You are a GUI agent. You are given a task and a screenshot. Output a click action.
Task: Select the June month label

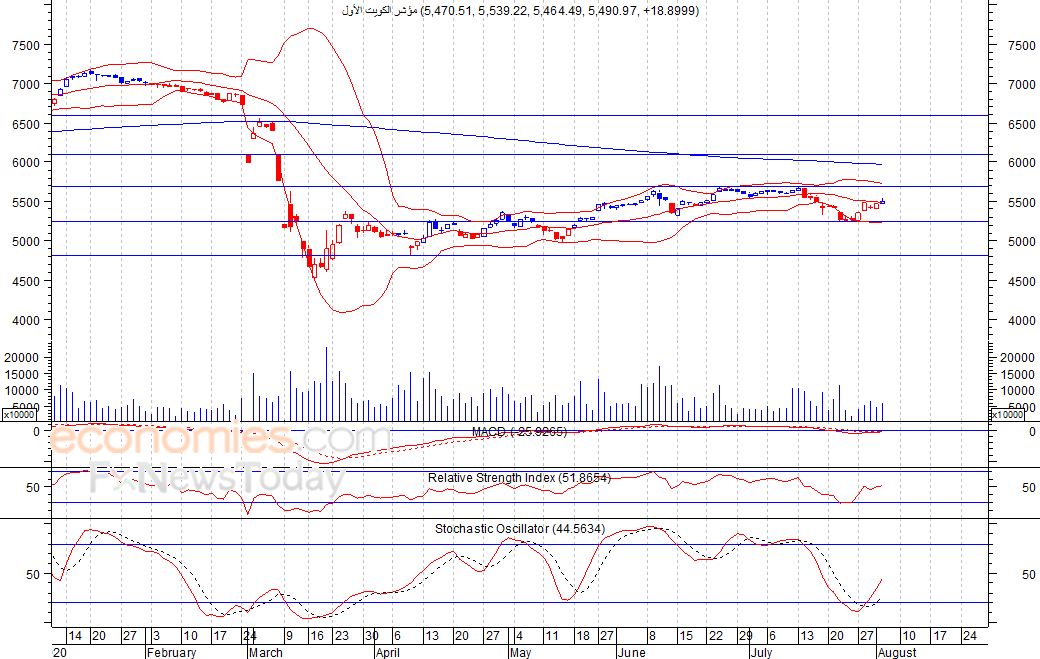[631, 652]
